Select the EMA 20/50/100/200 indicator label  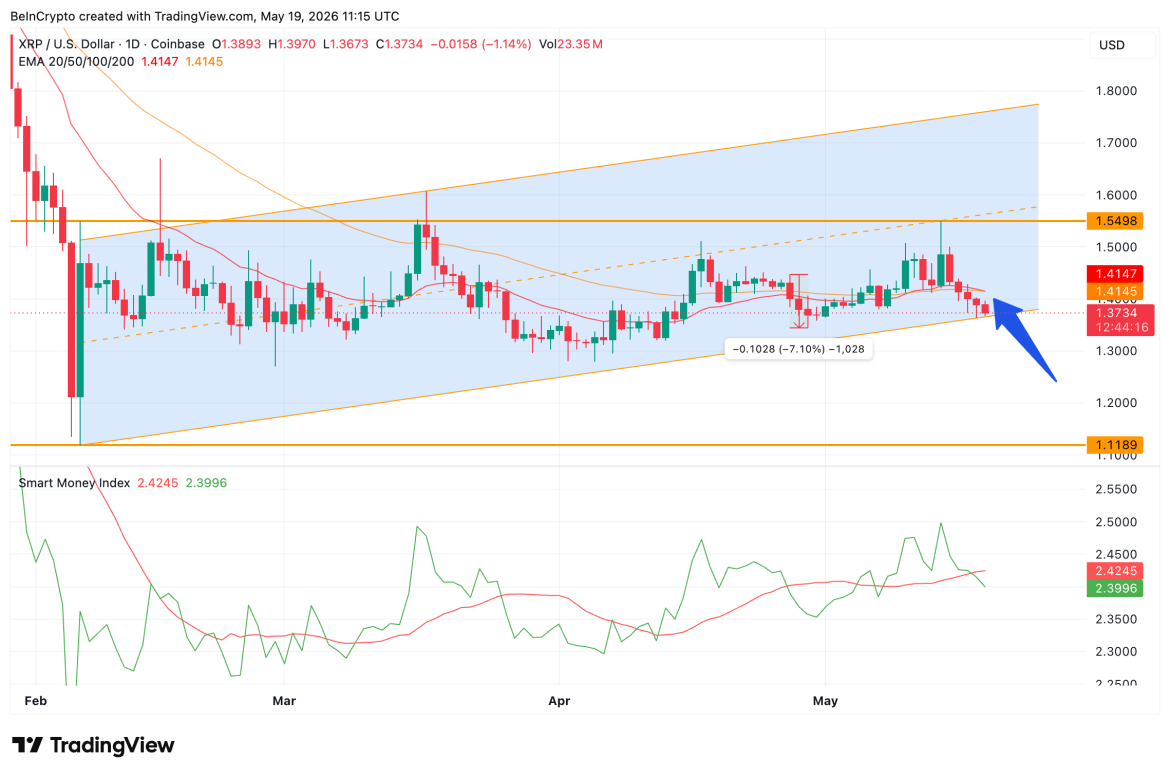pos(76,61)
